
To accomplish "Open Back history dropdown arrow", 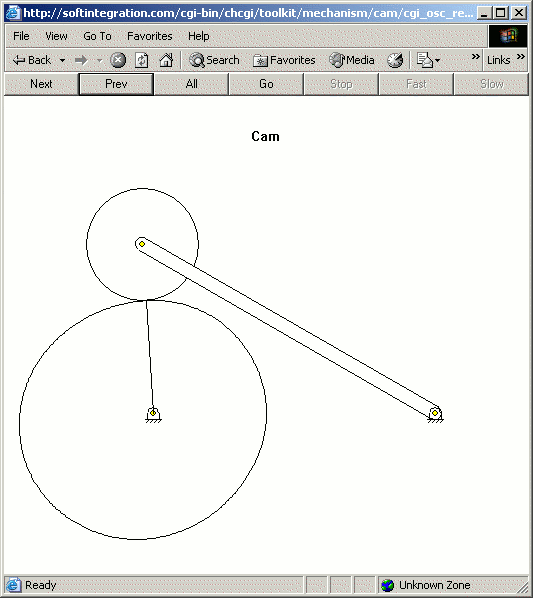I will point(62,60).
